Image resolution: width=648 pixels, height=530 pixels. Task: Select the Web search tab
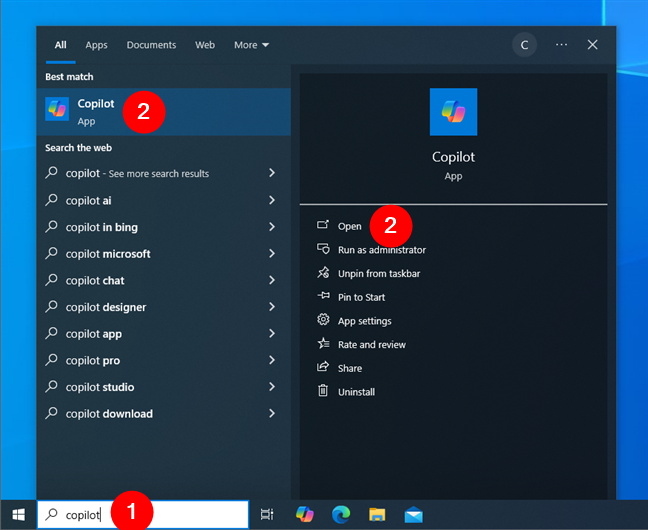coord(205,45)
